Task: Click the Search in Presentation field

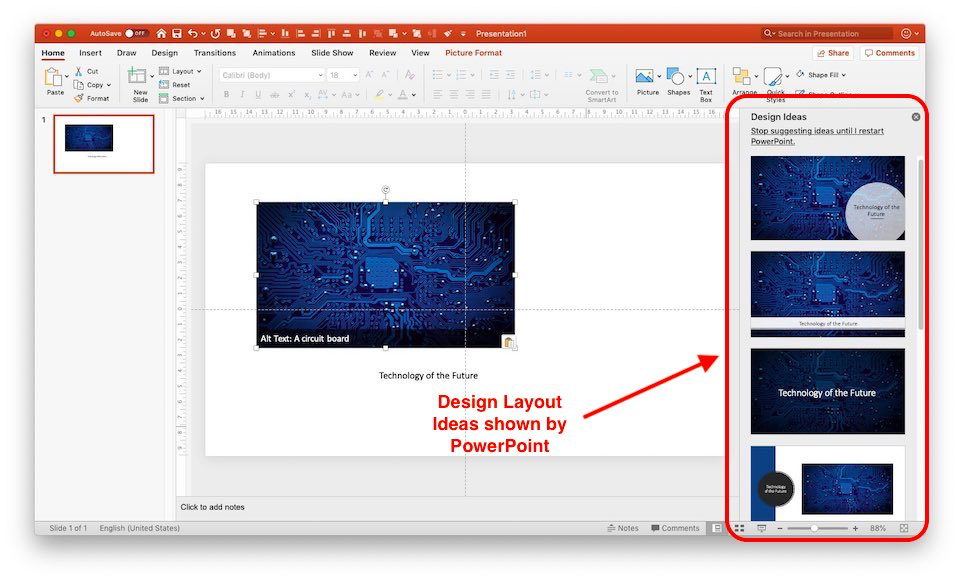Action: (x=826, y=33)
